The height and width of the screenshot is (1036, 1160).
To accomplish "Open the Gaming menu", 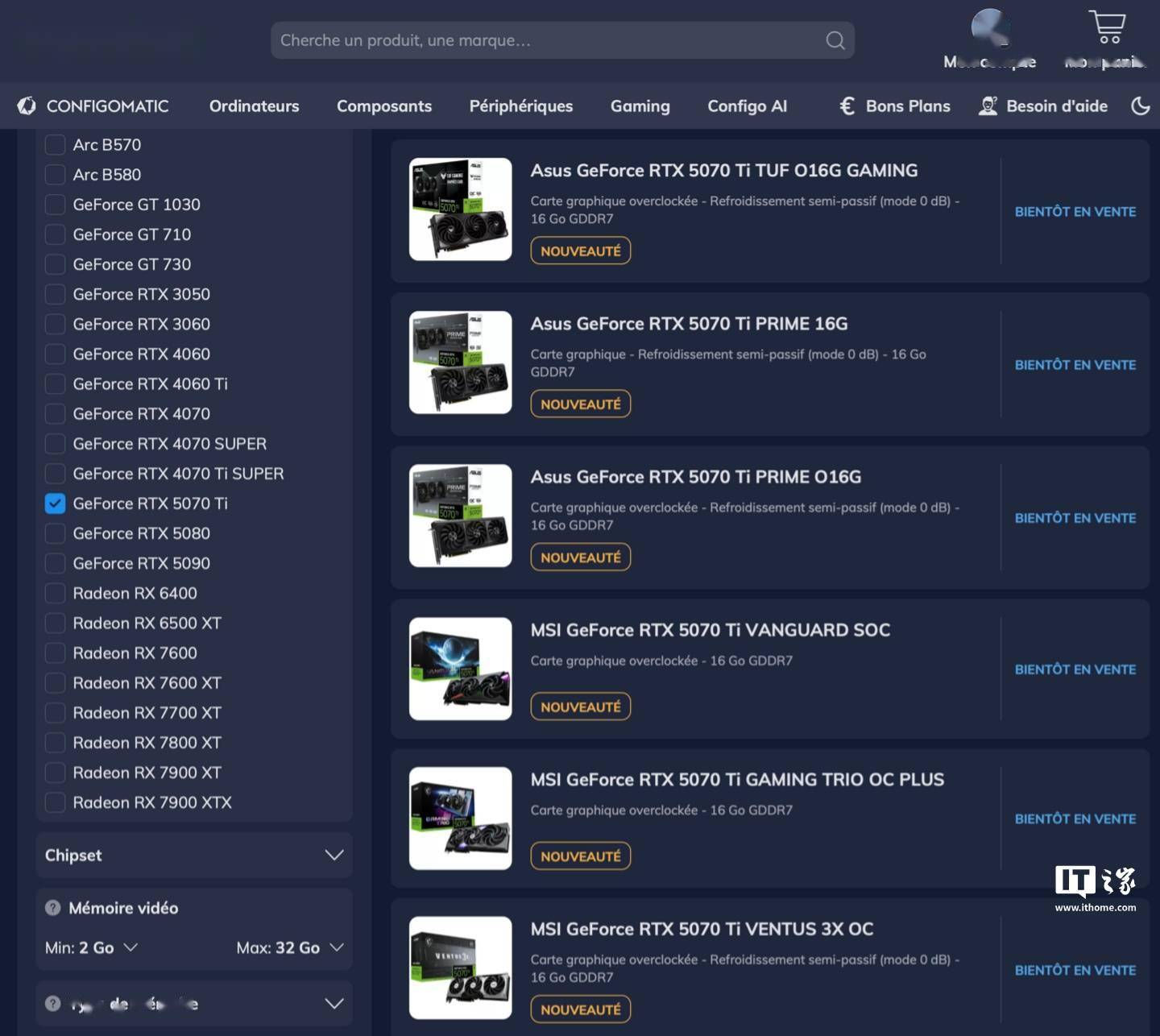I will pyautogui.click(x=640, y=106).
